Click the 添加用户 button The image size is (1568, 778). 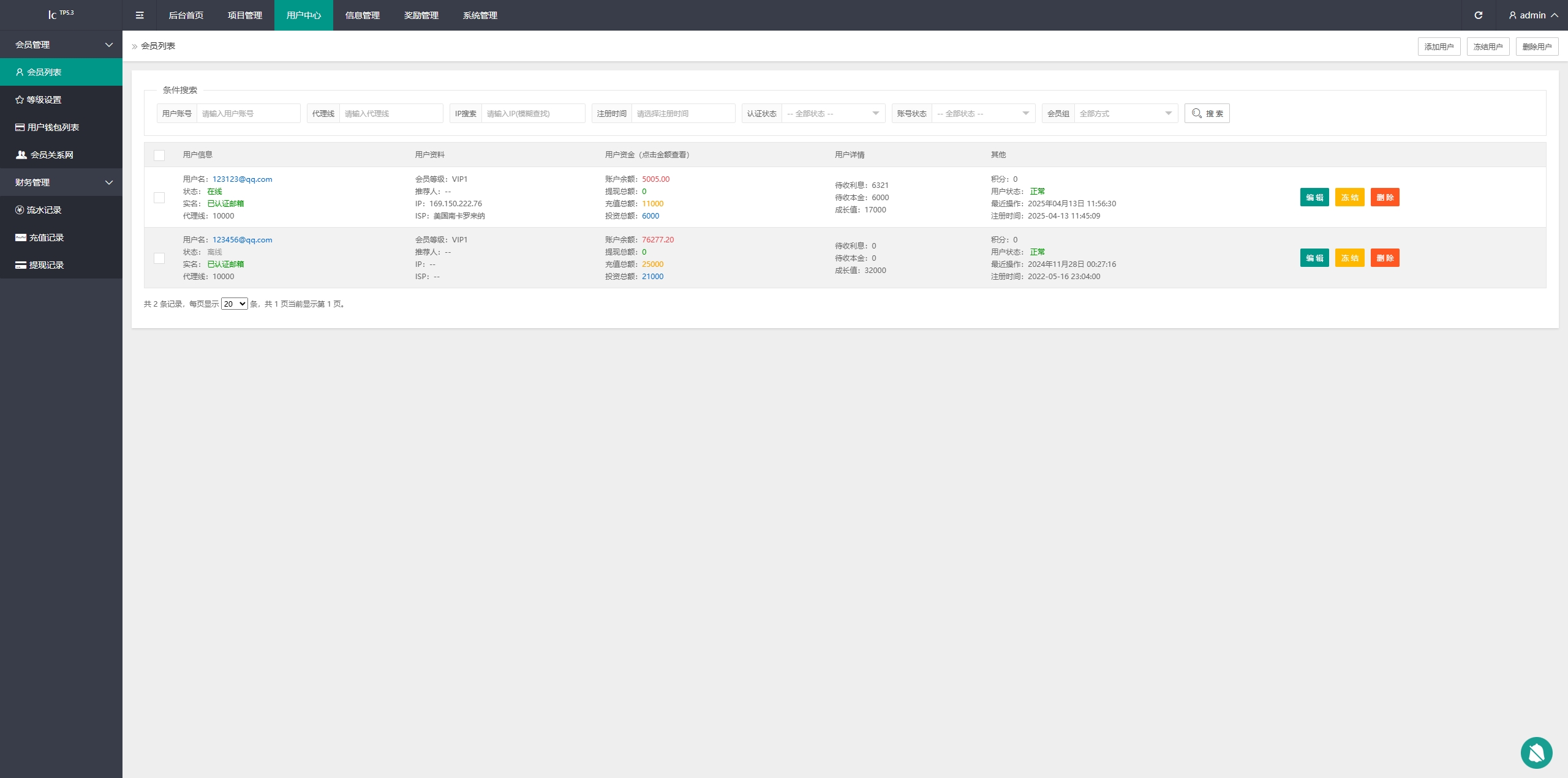pos(1439,47)
